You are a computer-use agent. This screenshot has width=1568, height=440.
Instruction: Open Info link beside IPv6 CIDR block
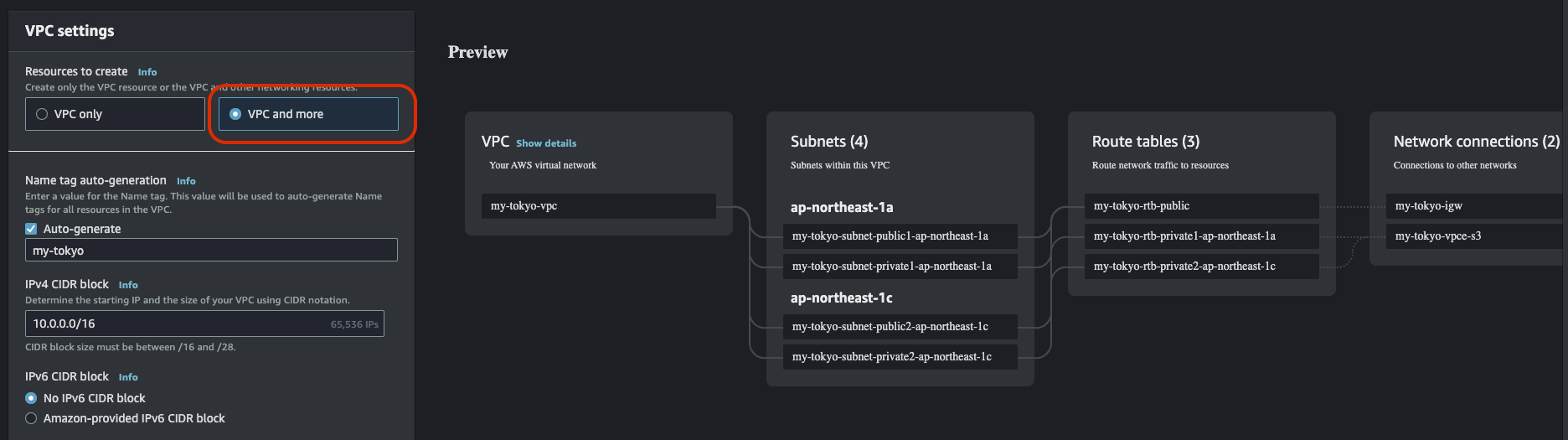[x=128, y=377]
